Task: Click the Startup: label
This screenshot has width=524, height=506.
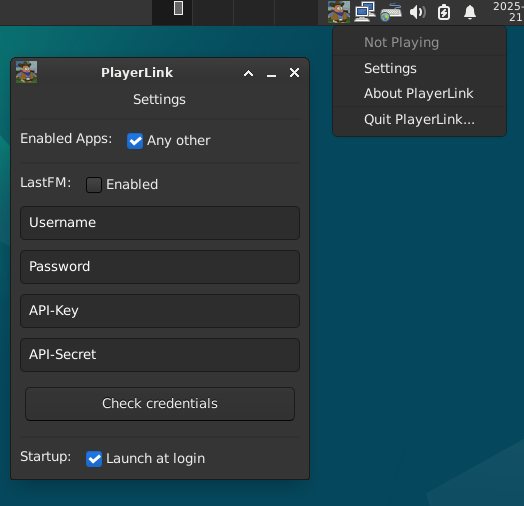Action: [x=46, y=457]
